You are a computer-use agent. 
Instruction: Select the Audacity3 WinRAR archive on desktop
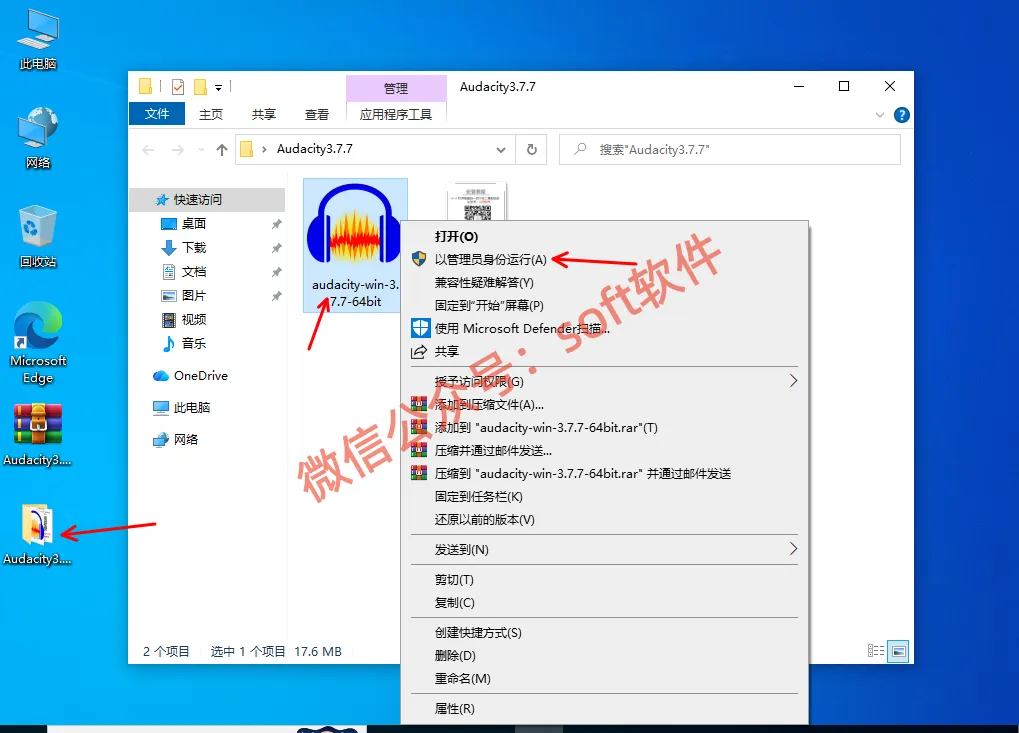pos(38,434)
